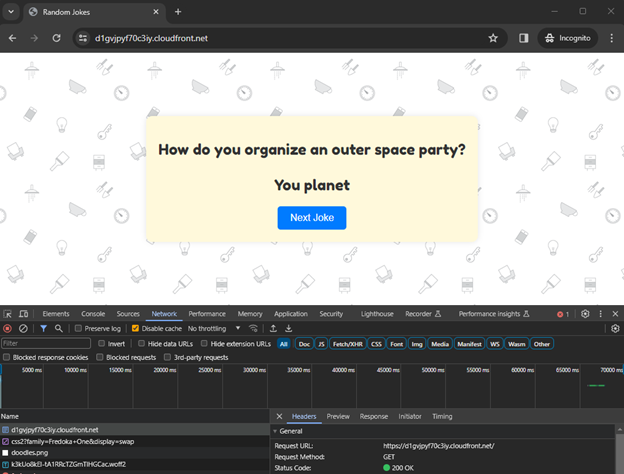The image size is (624, 474).
Task: Open the No throttling dropdown
Action: pos(214,328)
